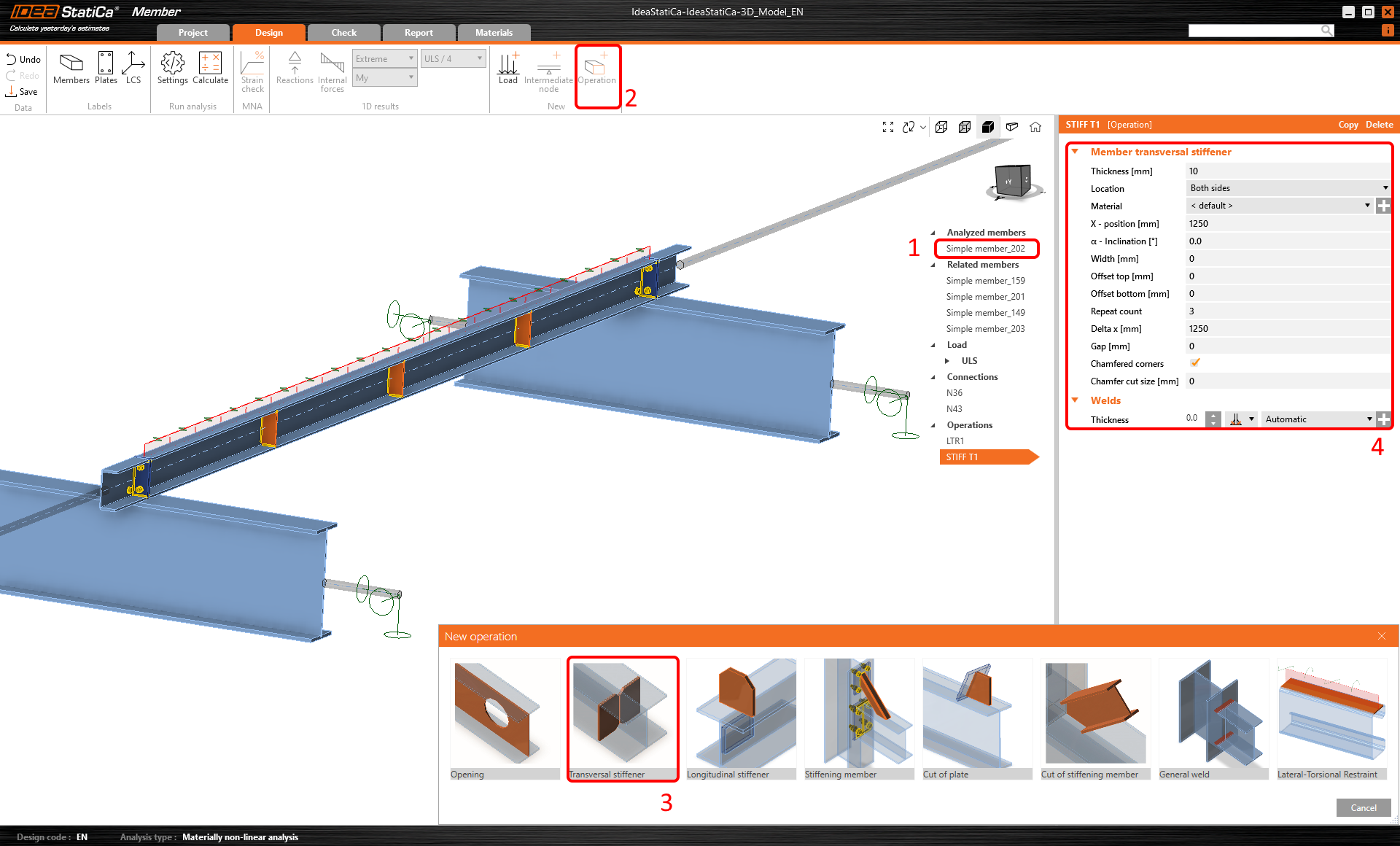
Task: Open the Location dropdown
Action: pos(1288,188)
